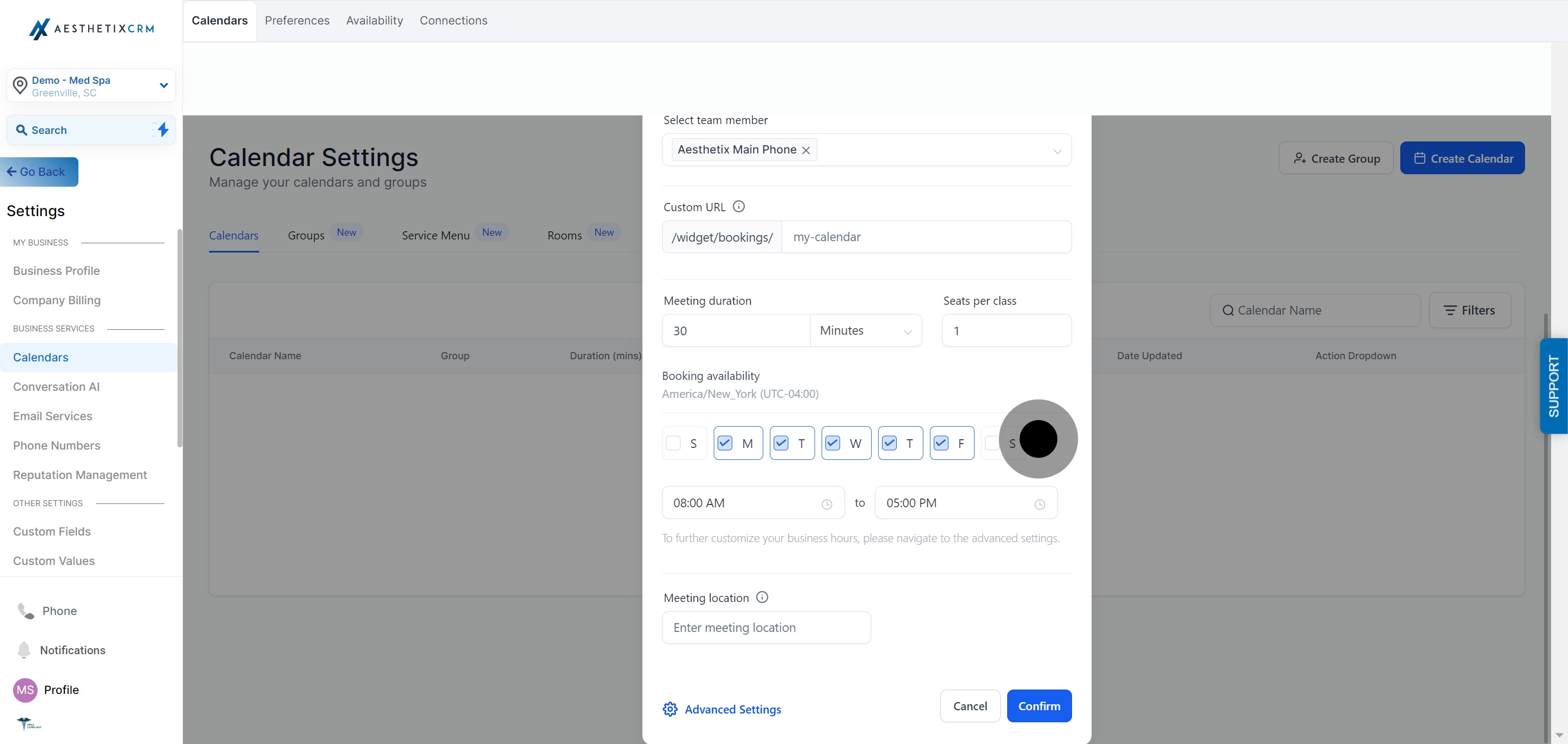
Task: Remove the Aesthetix Main Phone tag
Action: pos(806,150)
